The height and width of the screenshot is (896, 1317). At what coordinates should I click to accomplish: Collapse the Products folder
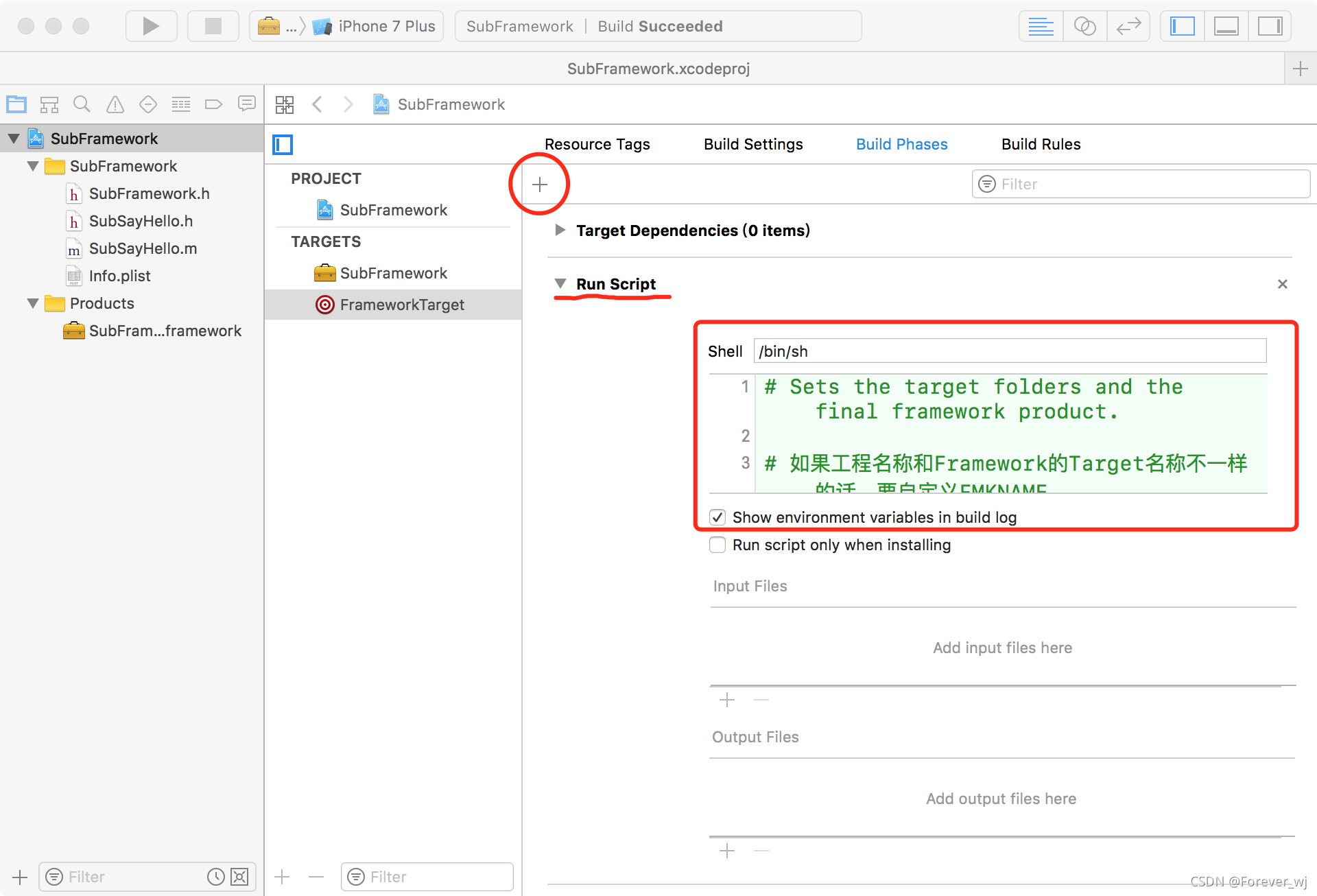click(32, 303)
